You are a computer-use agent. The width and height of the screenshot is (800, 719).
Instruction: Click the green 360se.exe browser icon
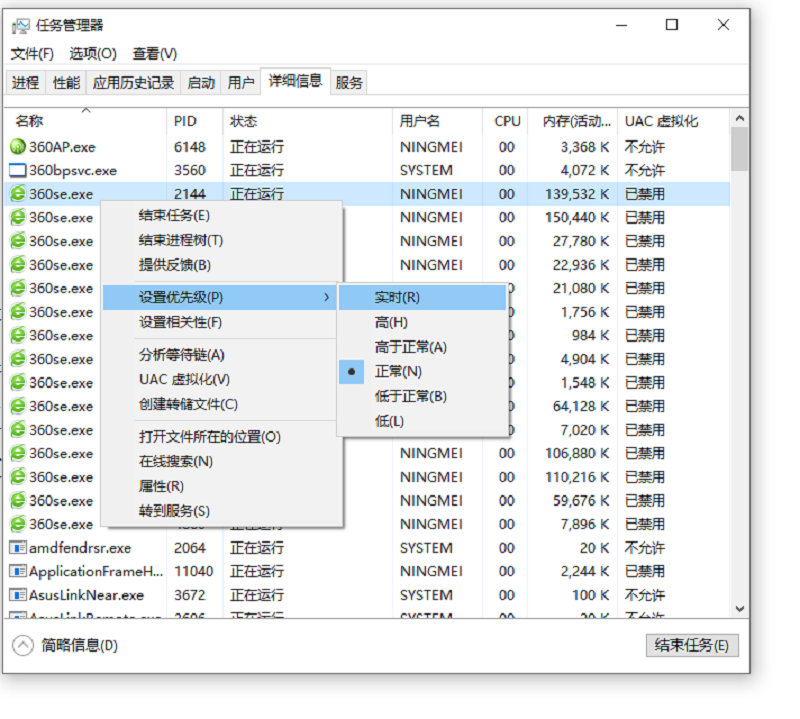pyautogui.click(x=19, y=194)
